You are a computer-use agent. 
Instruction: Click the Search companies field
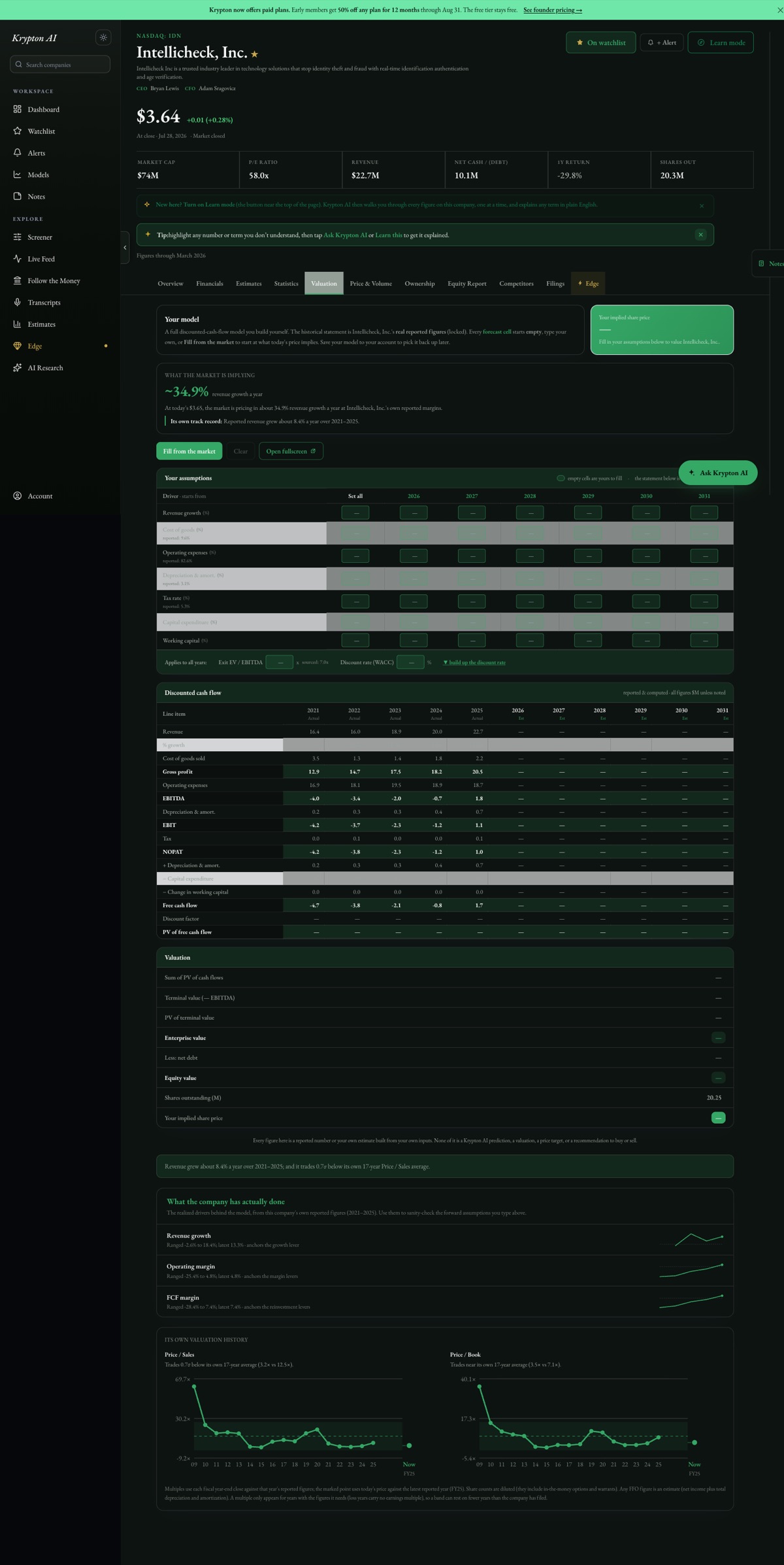click(x=60, y=64)
